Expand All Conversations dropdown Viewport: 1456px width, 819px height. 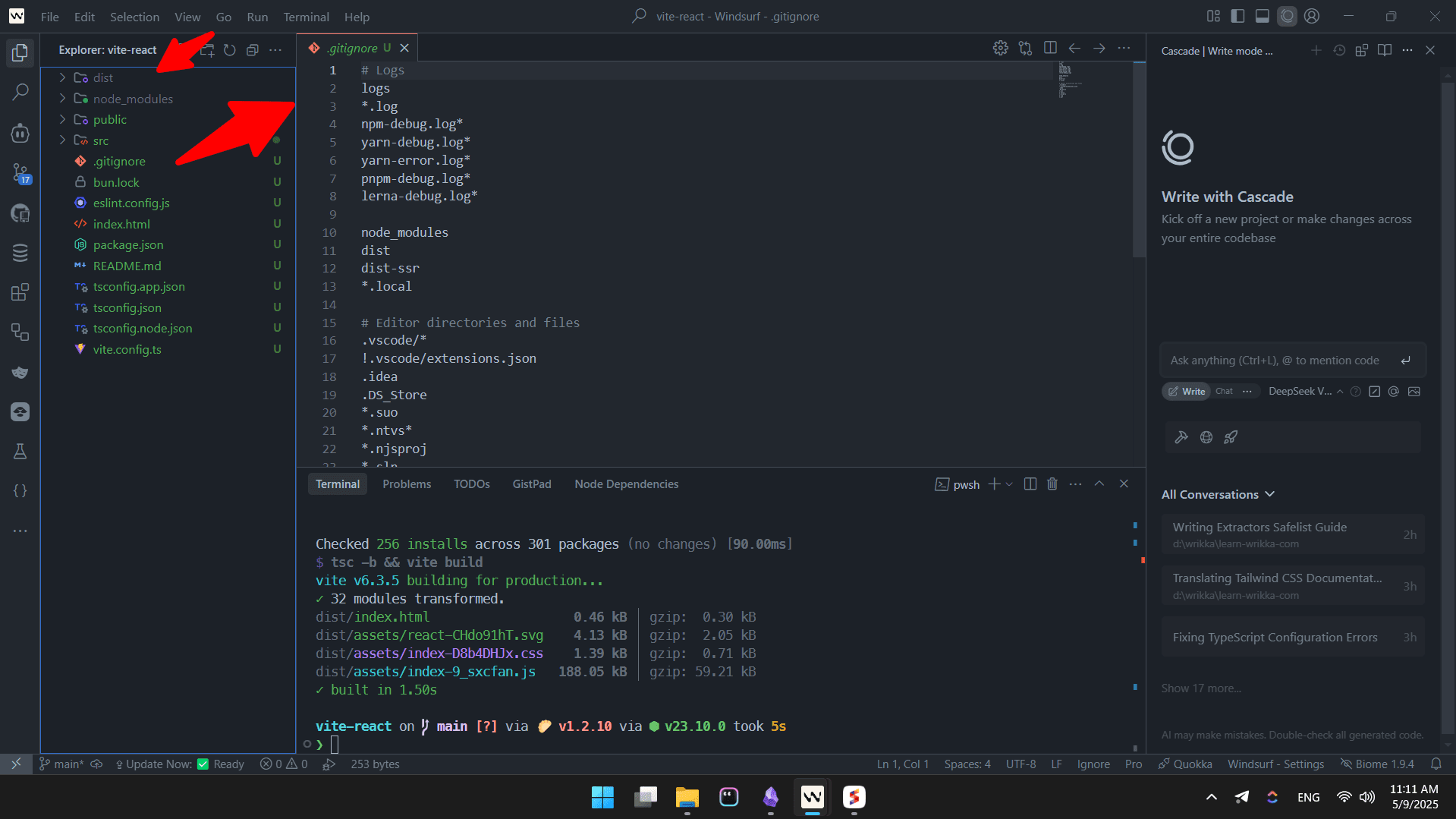(x=1218, y=494)
